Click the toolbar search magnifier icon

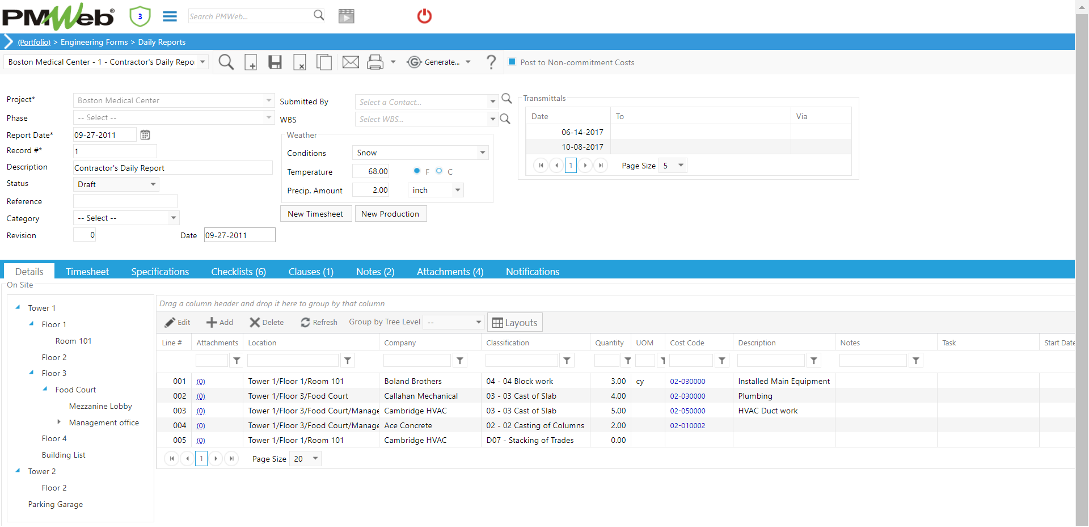click(x=226, y=62)
